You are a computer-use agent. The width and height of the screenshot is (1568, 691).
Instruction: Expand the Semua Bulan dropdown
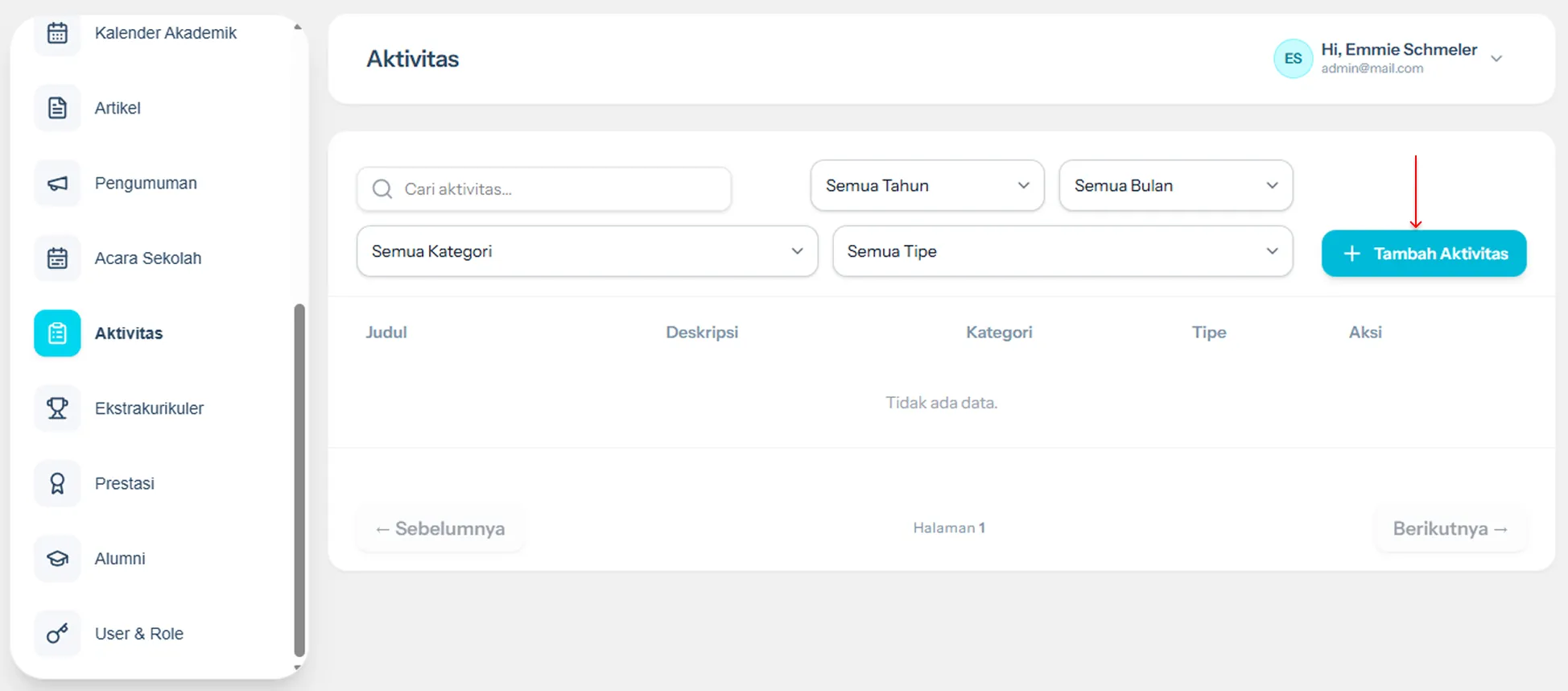click(x=1176, y=185)
